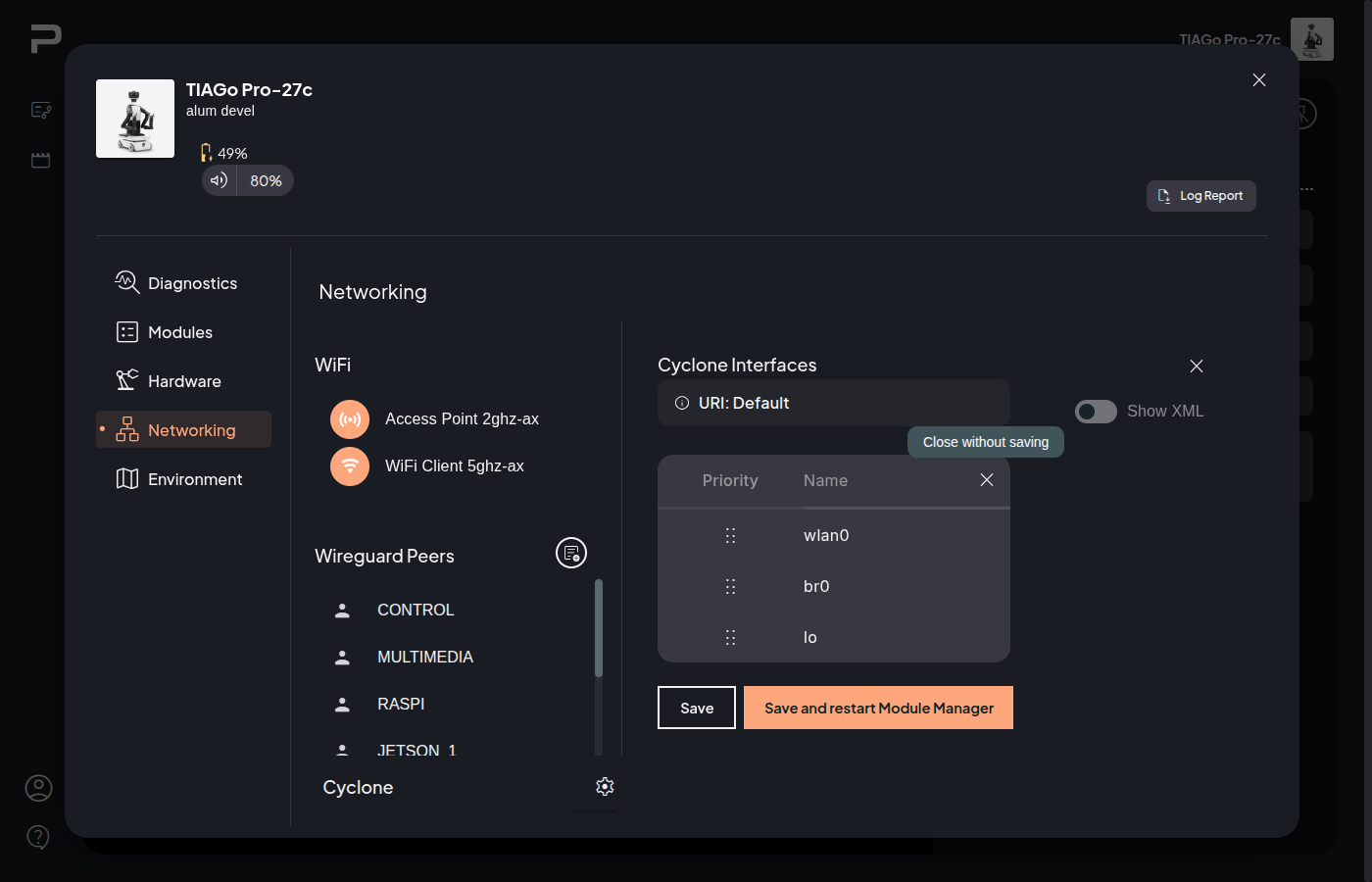Open Wireguard Peers configuration icon
The width and height of the screenshot is (1372, 882).
[571, 553]
